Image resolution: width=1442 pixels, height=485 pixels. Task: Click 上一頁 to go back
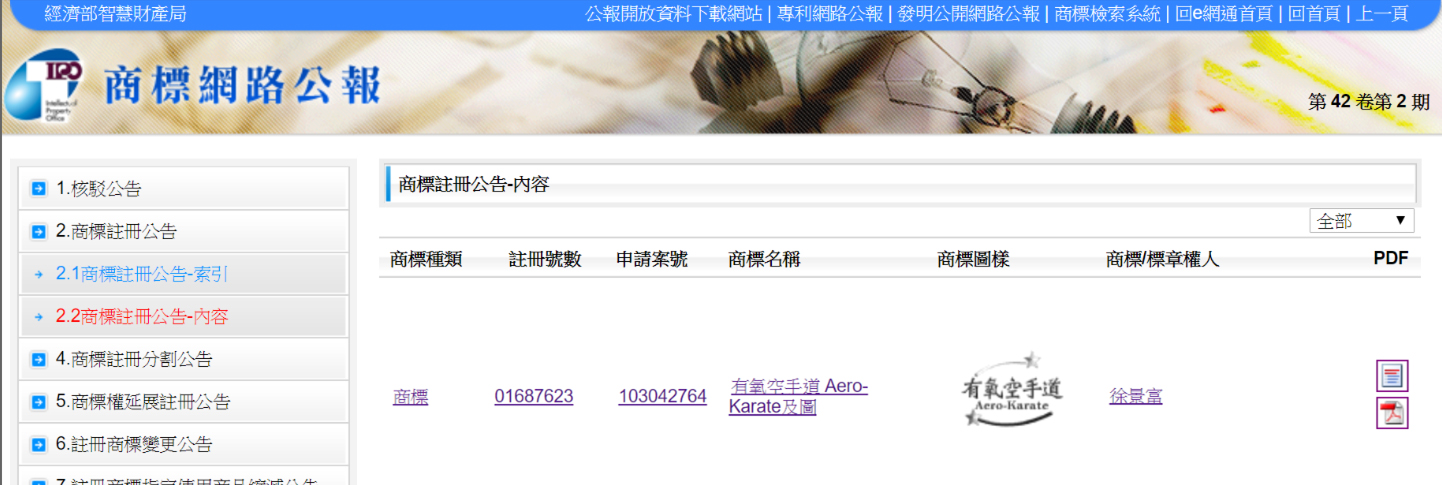[x=1382, y=14]
